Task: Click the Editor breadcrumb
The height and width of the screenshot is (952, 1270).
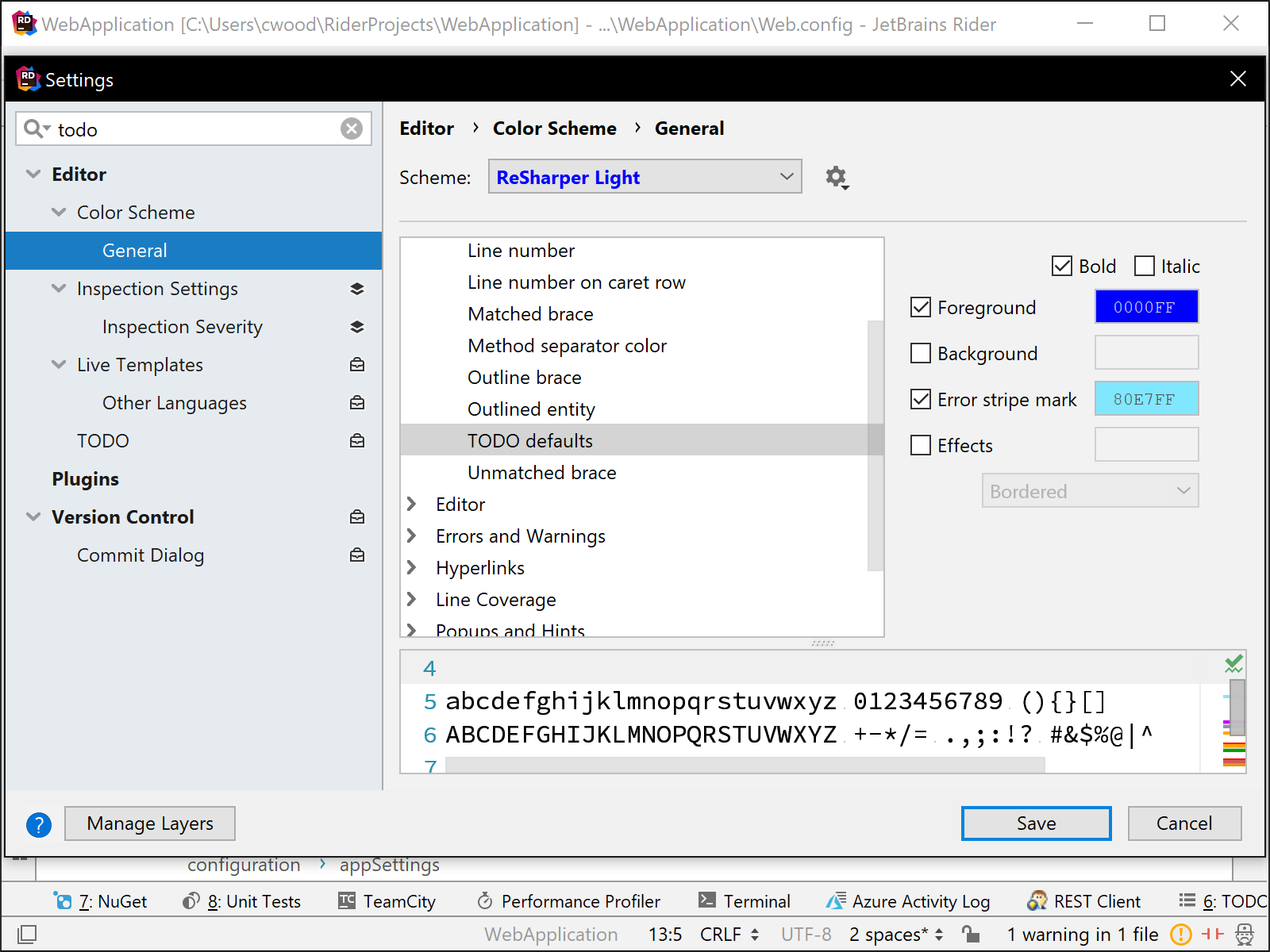Action: (x=427, y=129)
